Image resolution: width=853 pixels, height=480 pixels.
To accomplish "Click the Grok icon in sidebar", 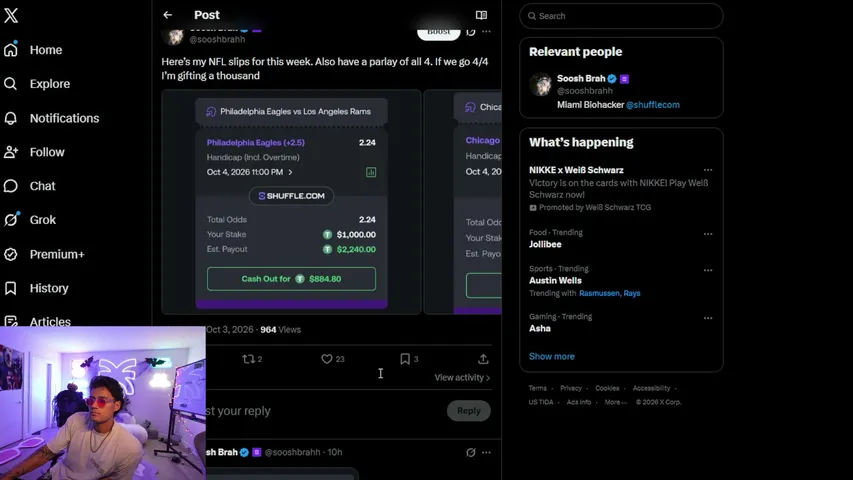I will [x=11, y=220].
